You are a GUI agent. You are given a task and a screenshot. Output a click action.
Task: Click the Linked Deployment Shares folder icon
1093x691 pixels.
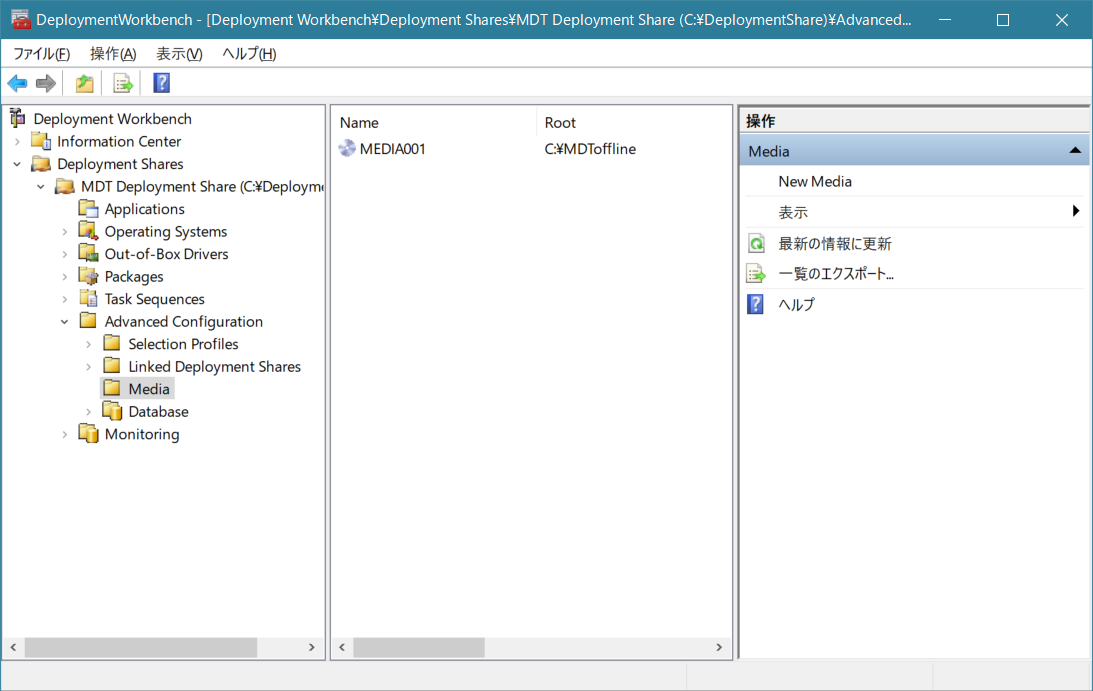click(x=112, y=365)
